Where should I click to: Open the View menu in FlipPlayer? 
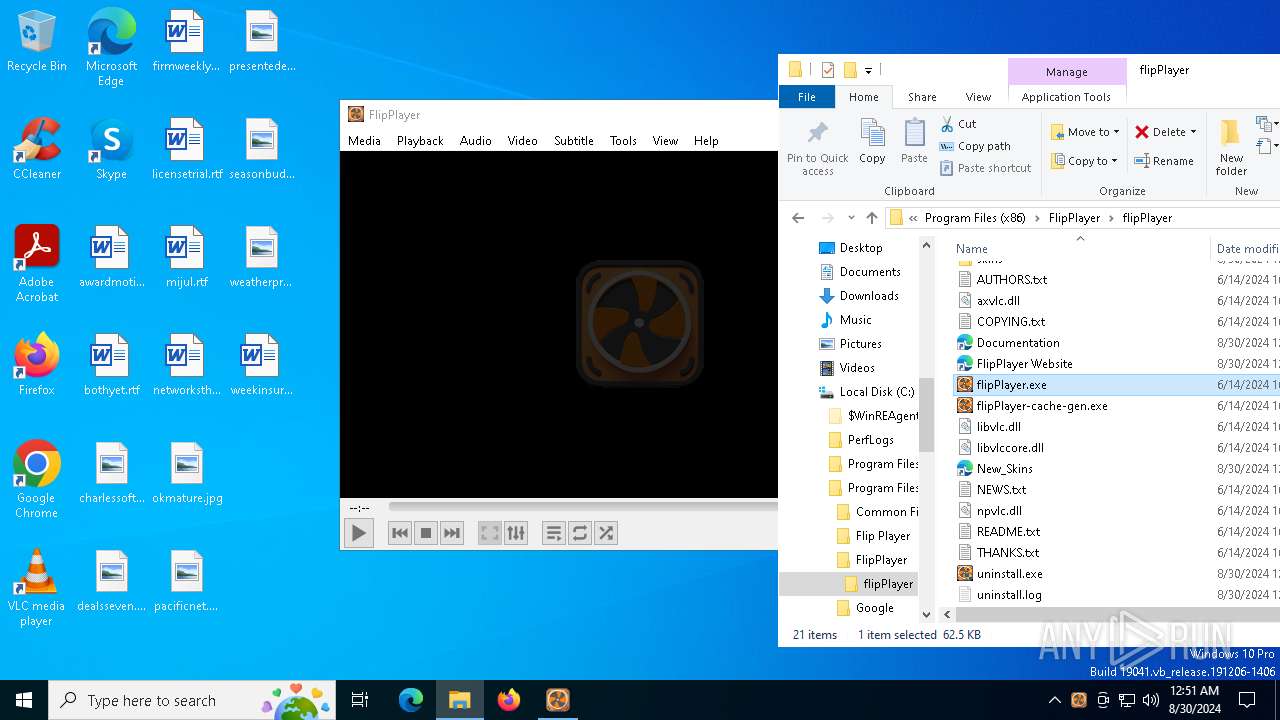pyautogui.click(x=665, y=141)
